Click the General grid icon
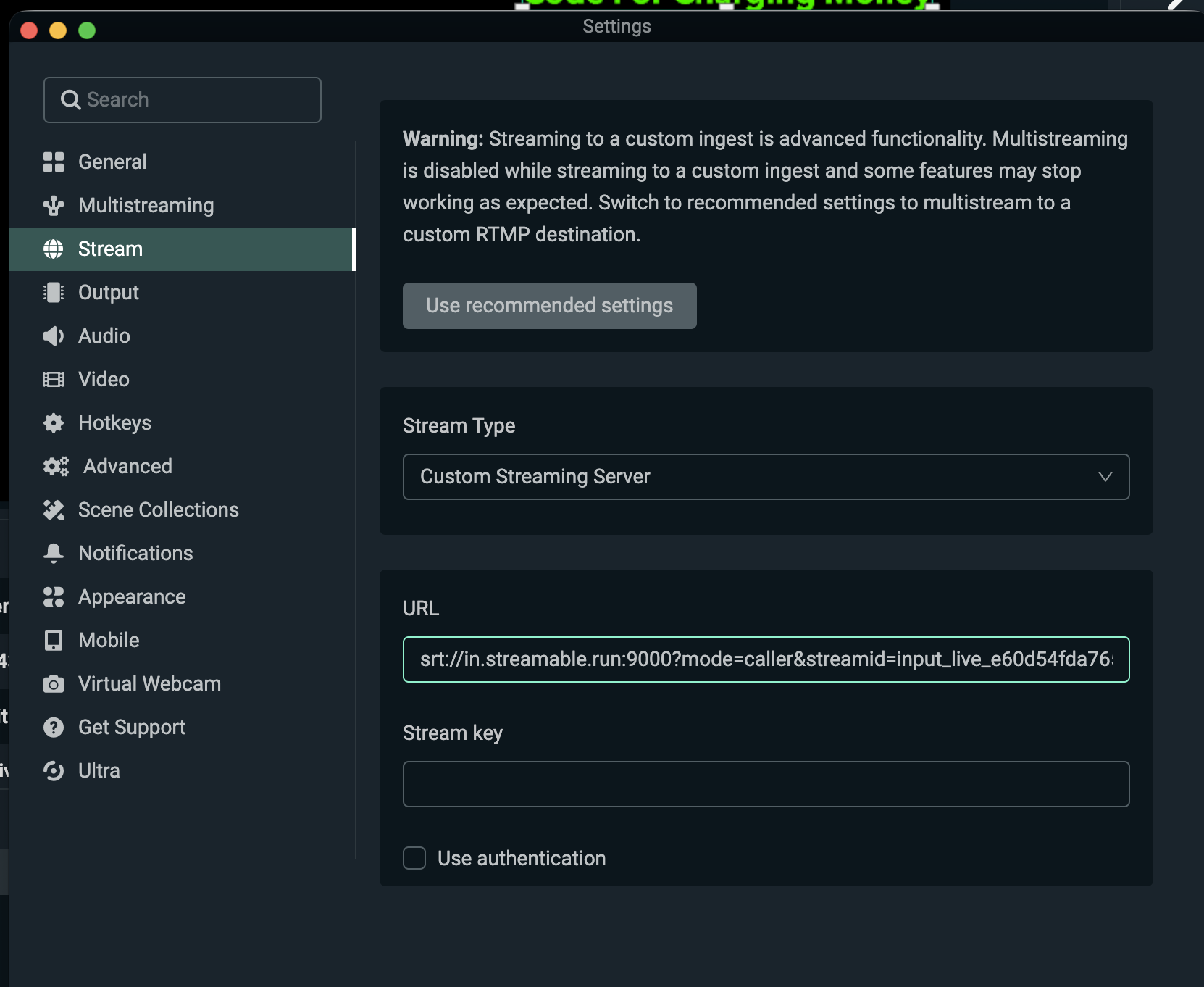The width and height of the screenshot is (1204, 987). click(54, 162)
